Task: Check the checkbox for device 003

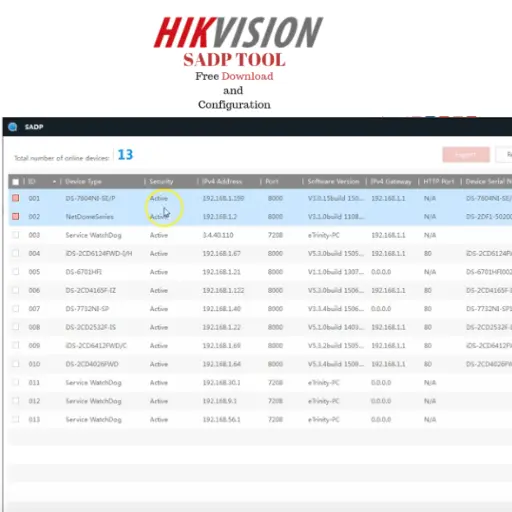Action: click(x=15, y=235)
